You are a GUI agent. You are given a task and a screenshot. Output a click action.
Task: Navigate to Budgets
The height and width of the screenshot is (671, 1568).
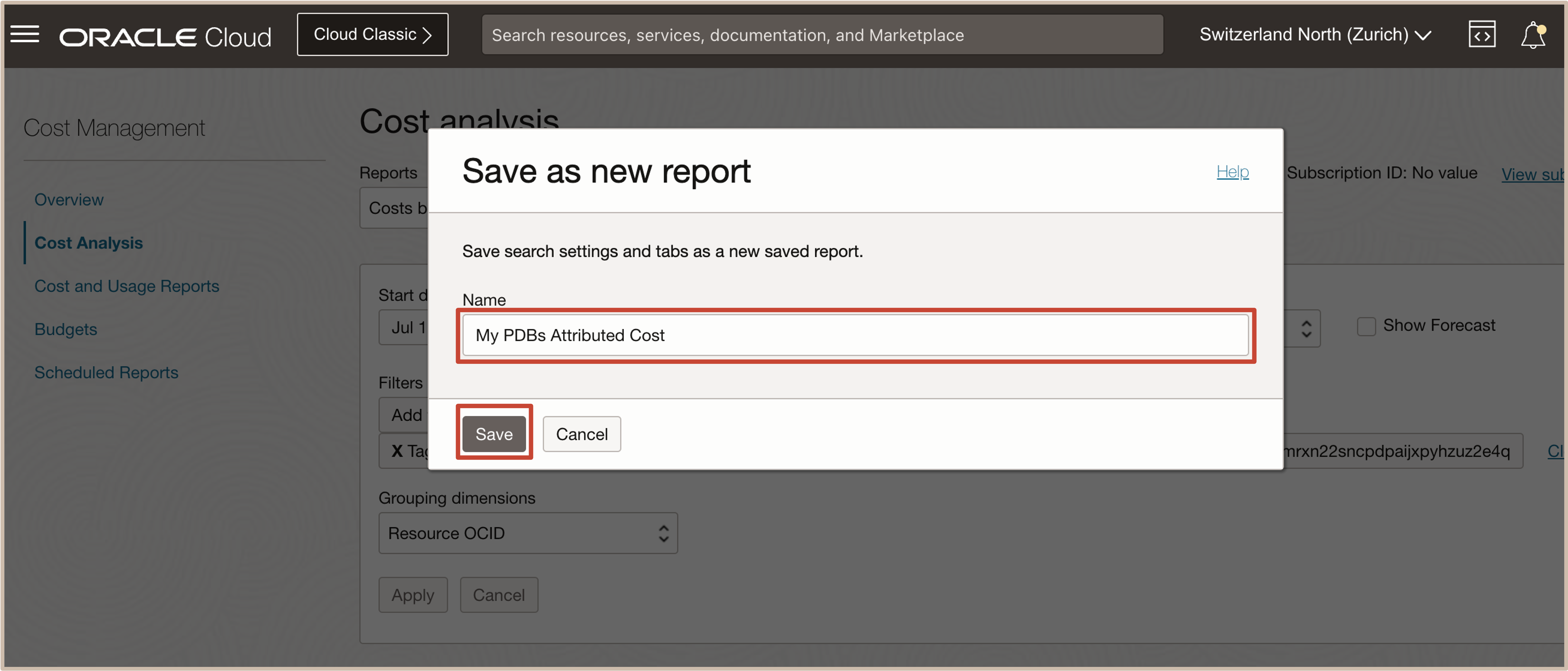(x=65, y=329)
